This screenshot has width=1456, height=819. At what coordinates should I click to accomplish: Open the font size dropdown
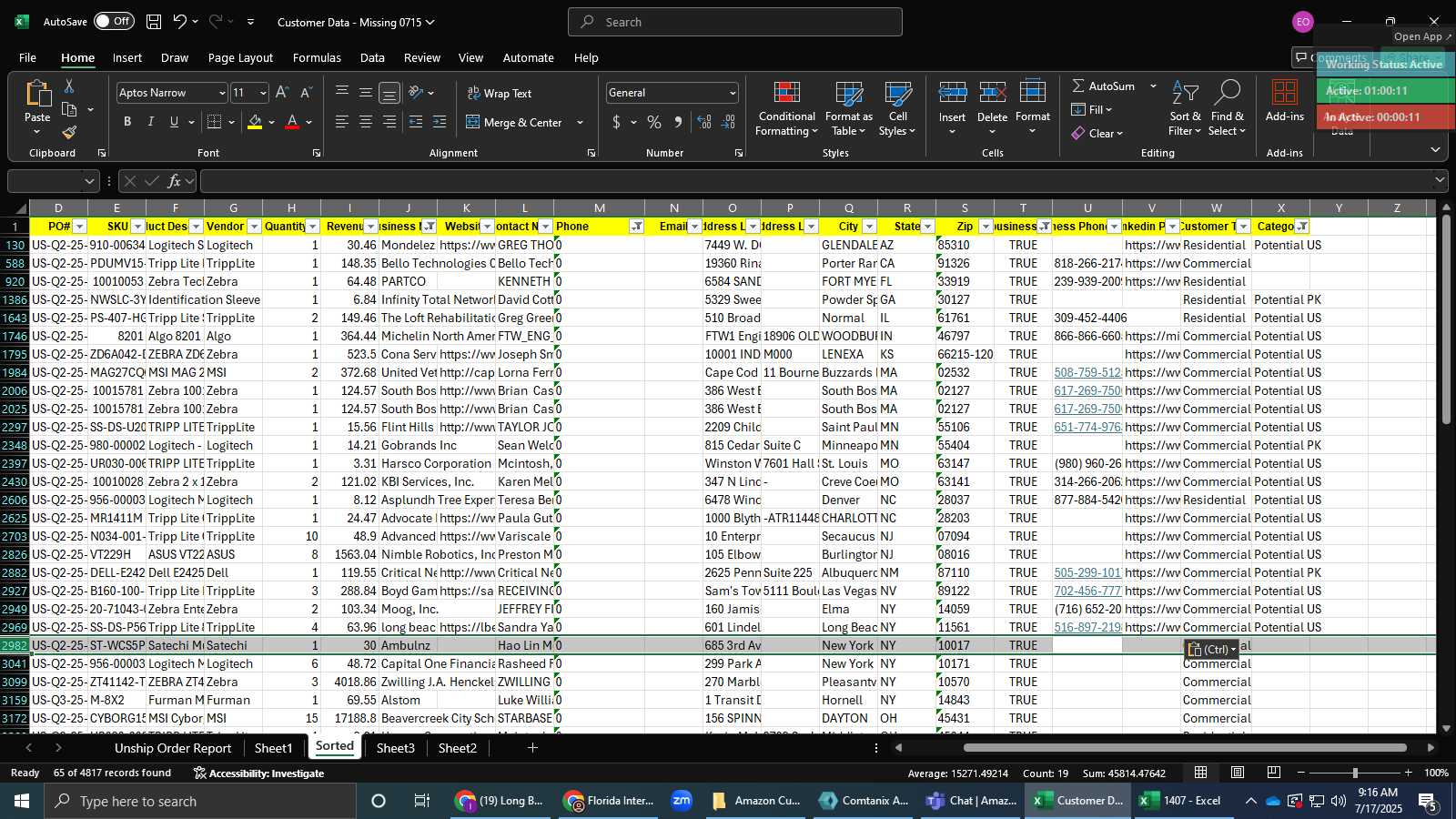coord(263,93)
